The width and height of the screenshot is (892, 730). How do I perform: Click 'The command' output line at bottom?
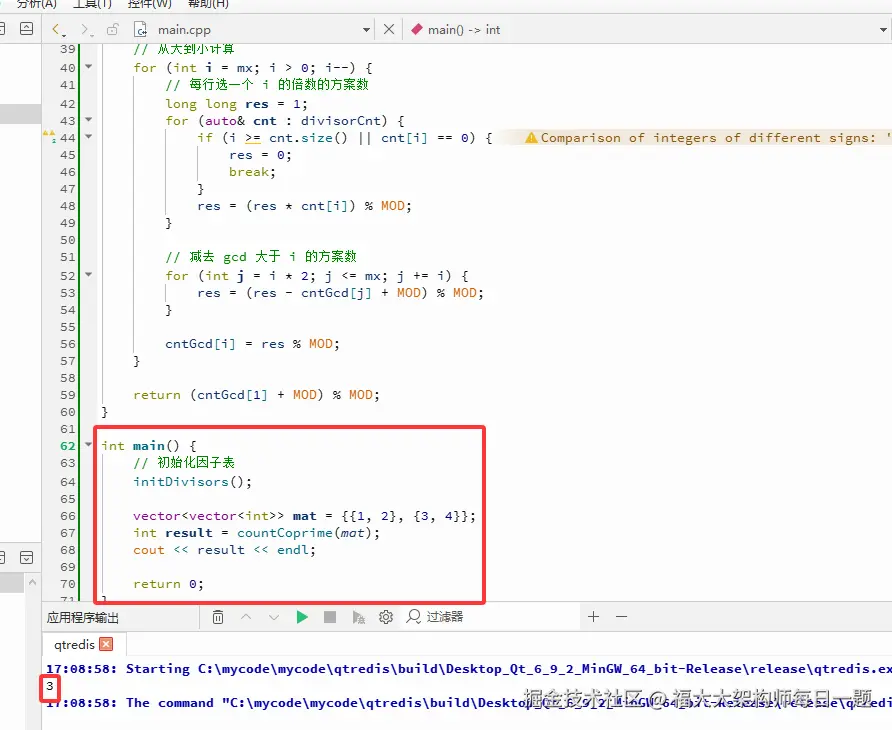click(x=469, y=703)
